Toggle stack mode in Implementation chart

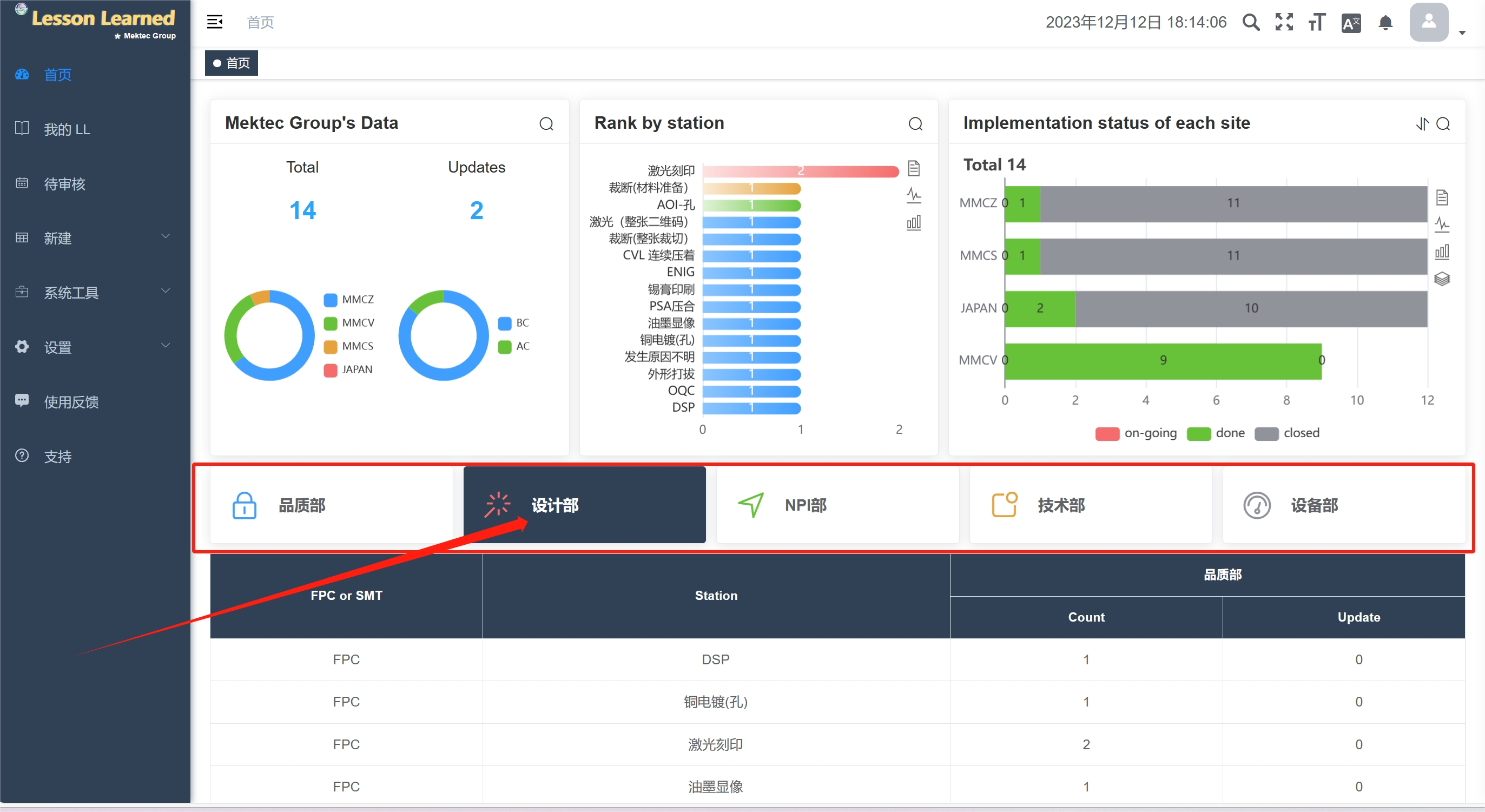[x=1442, y=279]
